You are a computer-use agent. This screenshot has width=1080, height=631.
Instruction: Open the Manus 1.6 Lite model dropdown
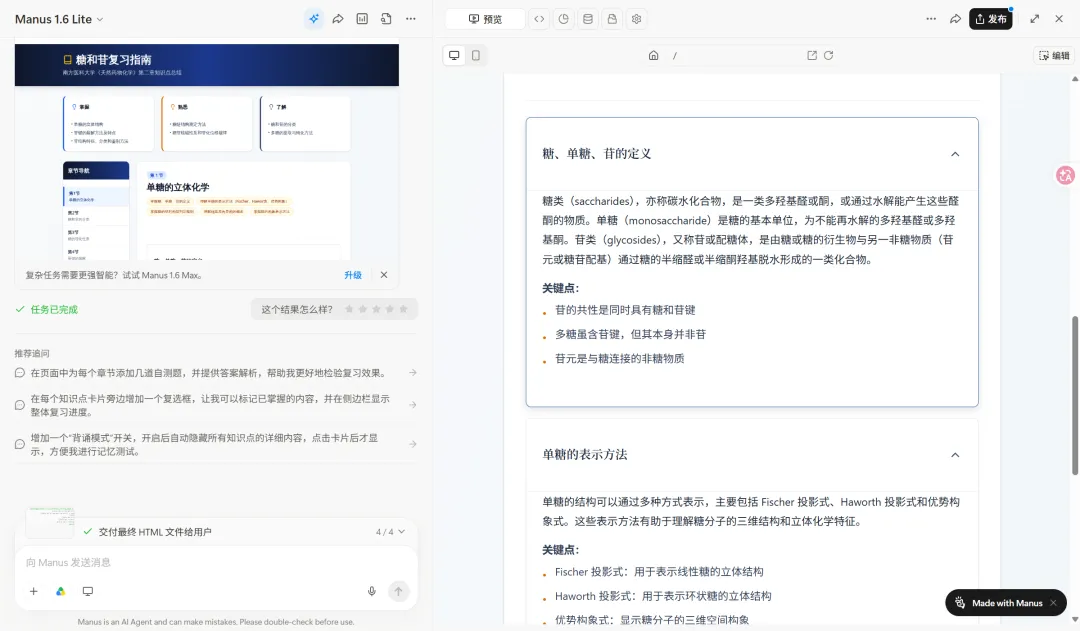click(x=59, y=19)
